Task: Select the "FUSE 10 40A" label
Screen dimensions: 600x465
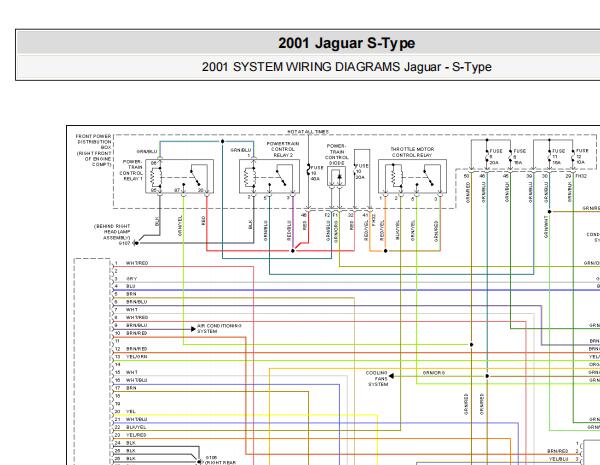Action: click(x=316, y=173)
